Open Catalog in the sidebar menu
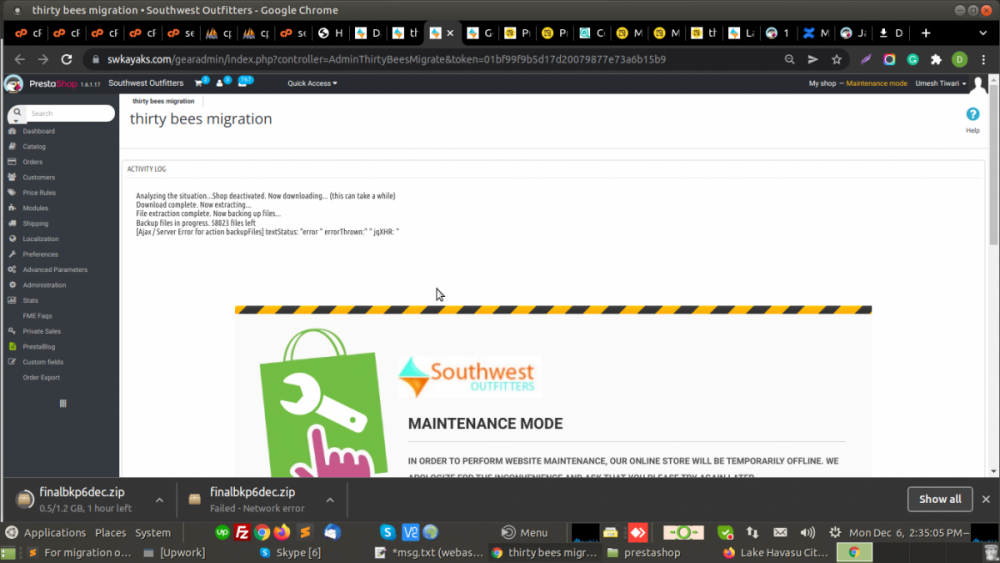 pos(34,146)
